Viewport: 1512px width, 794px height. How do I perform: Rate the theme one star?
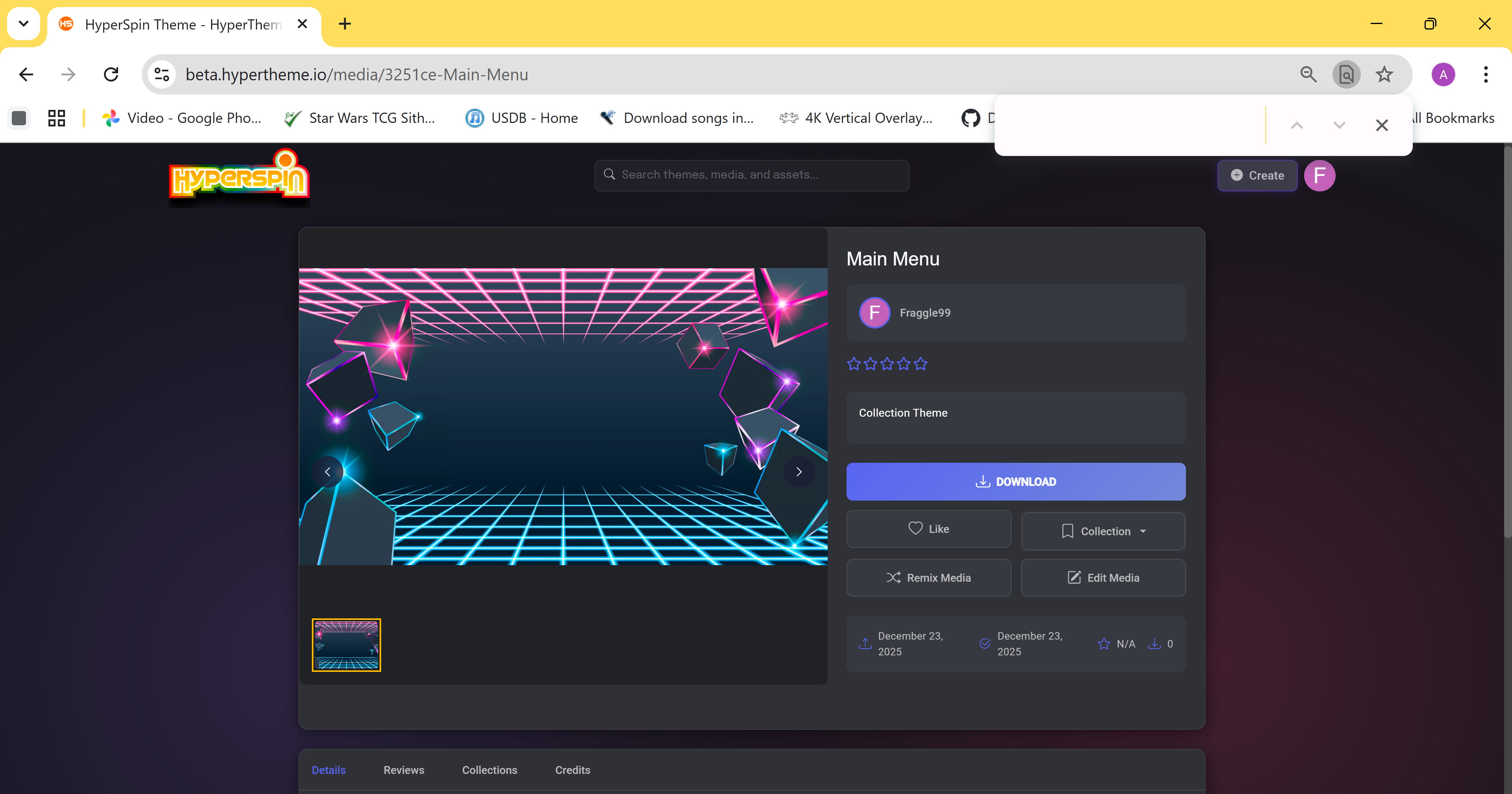pos(854,364)
